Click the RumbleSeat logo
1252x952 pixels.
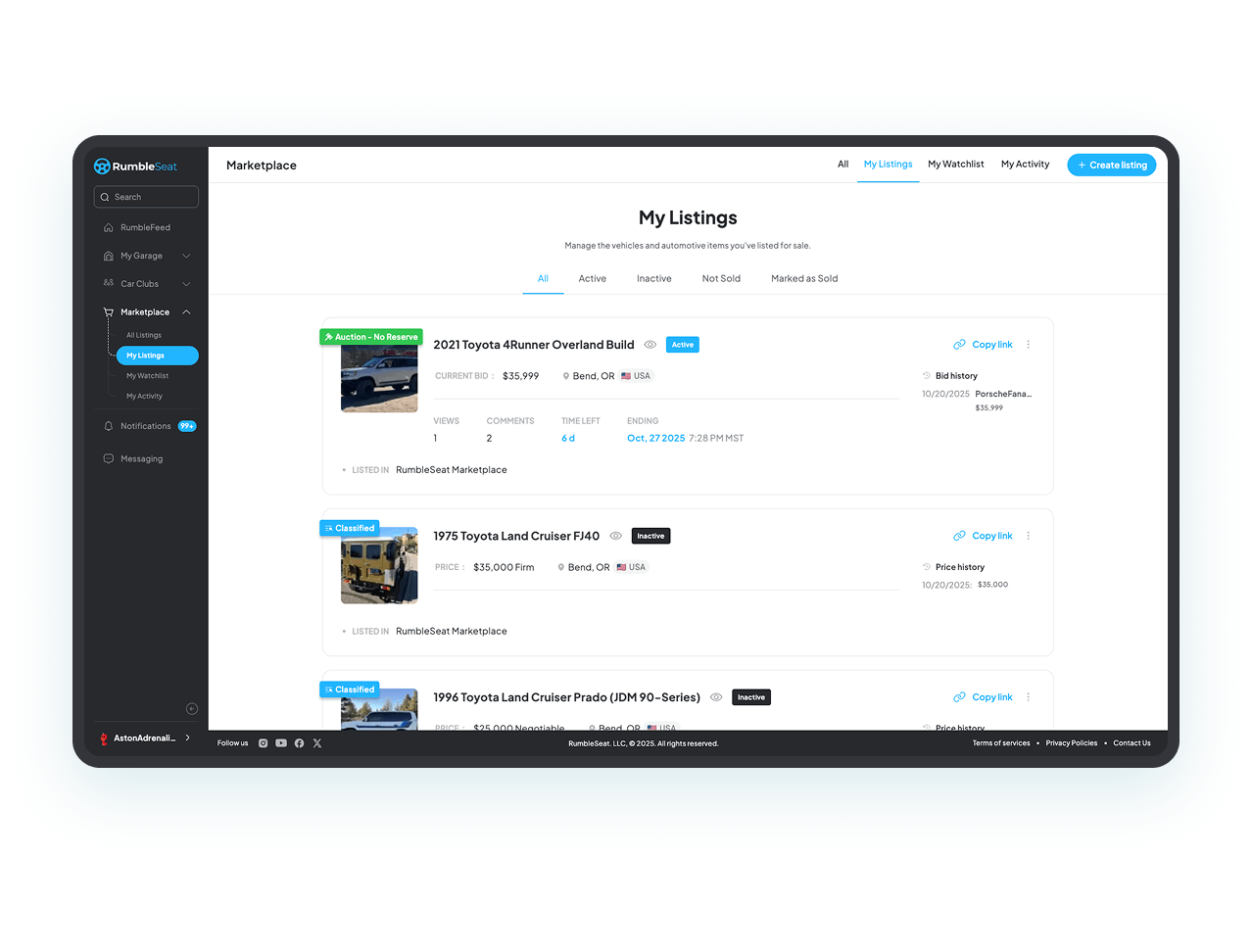(x=134, y=166)
